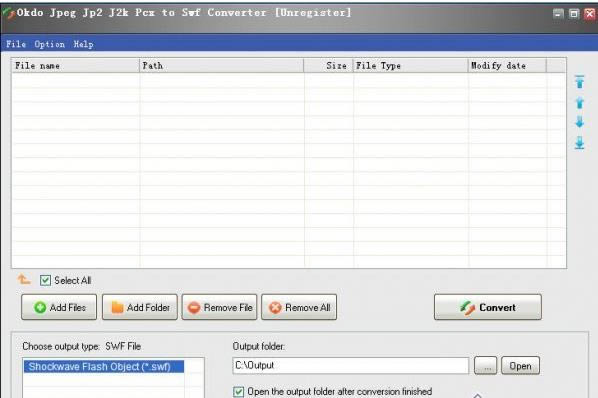Start conversion with the Convert button

[x=488, y=307]
